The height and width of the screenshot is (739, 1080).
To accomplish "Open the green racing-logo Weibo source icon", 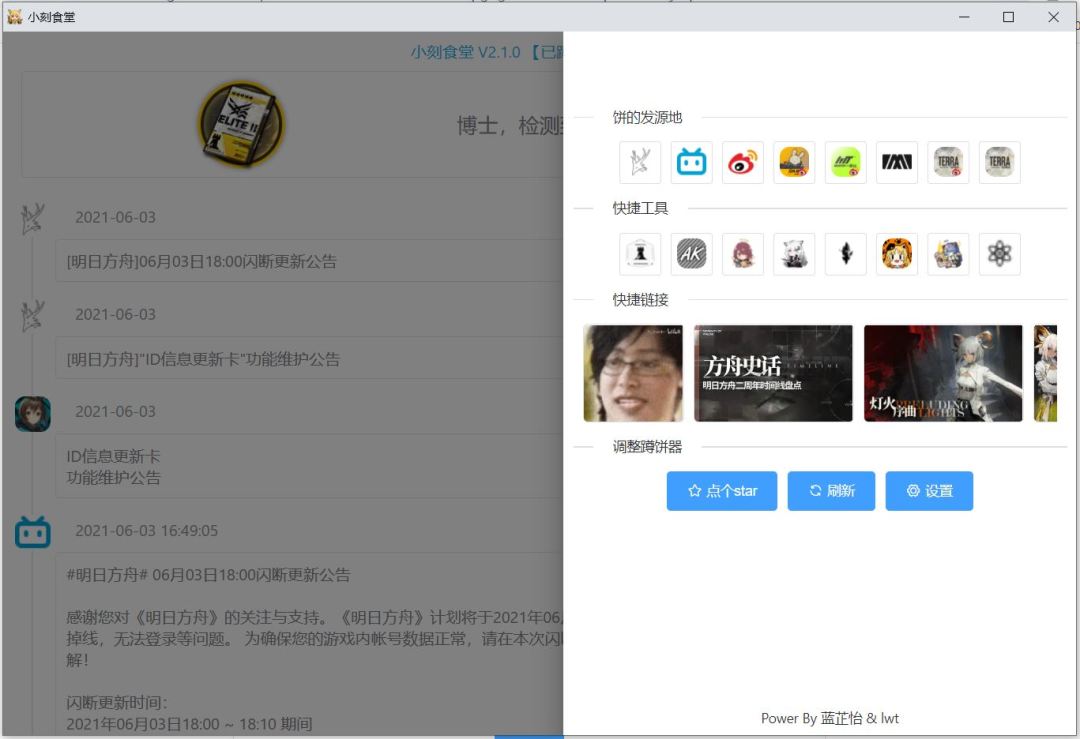I will [846, 163].
